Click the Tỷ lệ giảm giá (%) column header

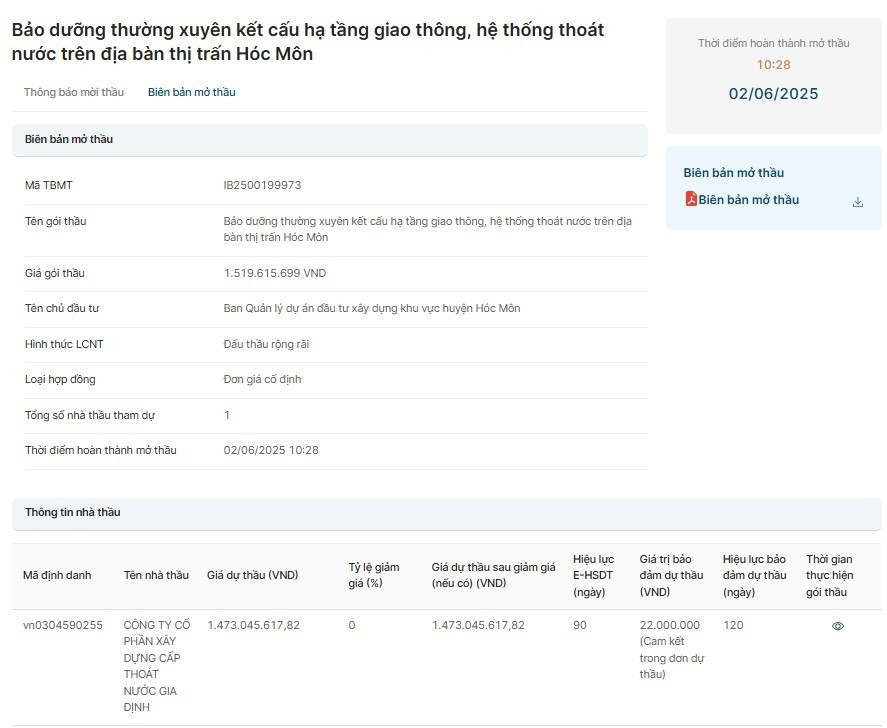click(x=374, y=575)
